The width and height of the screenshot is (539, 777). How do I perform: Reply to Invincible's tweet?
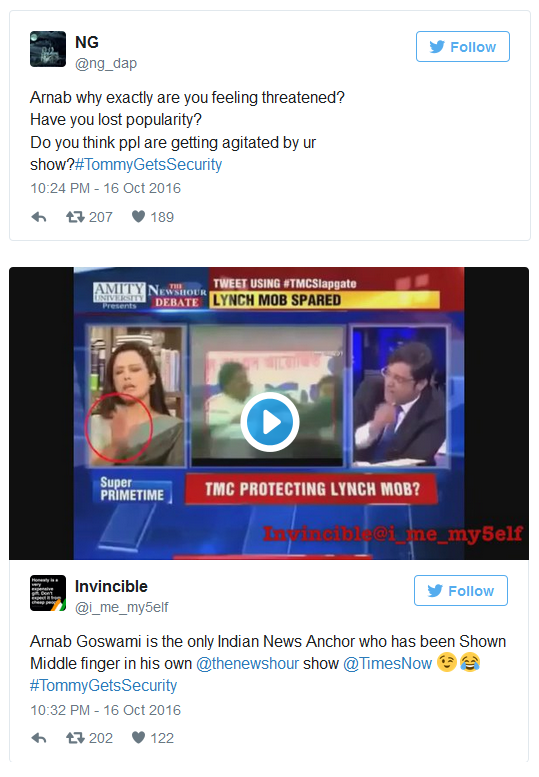click(x=39, y=738)
